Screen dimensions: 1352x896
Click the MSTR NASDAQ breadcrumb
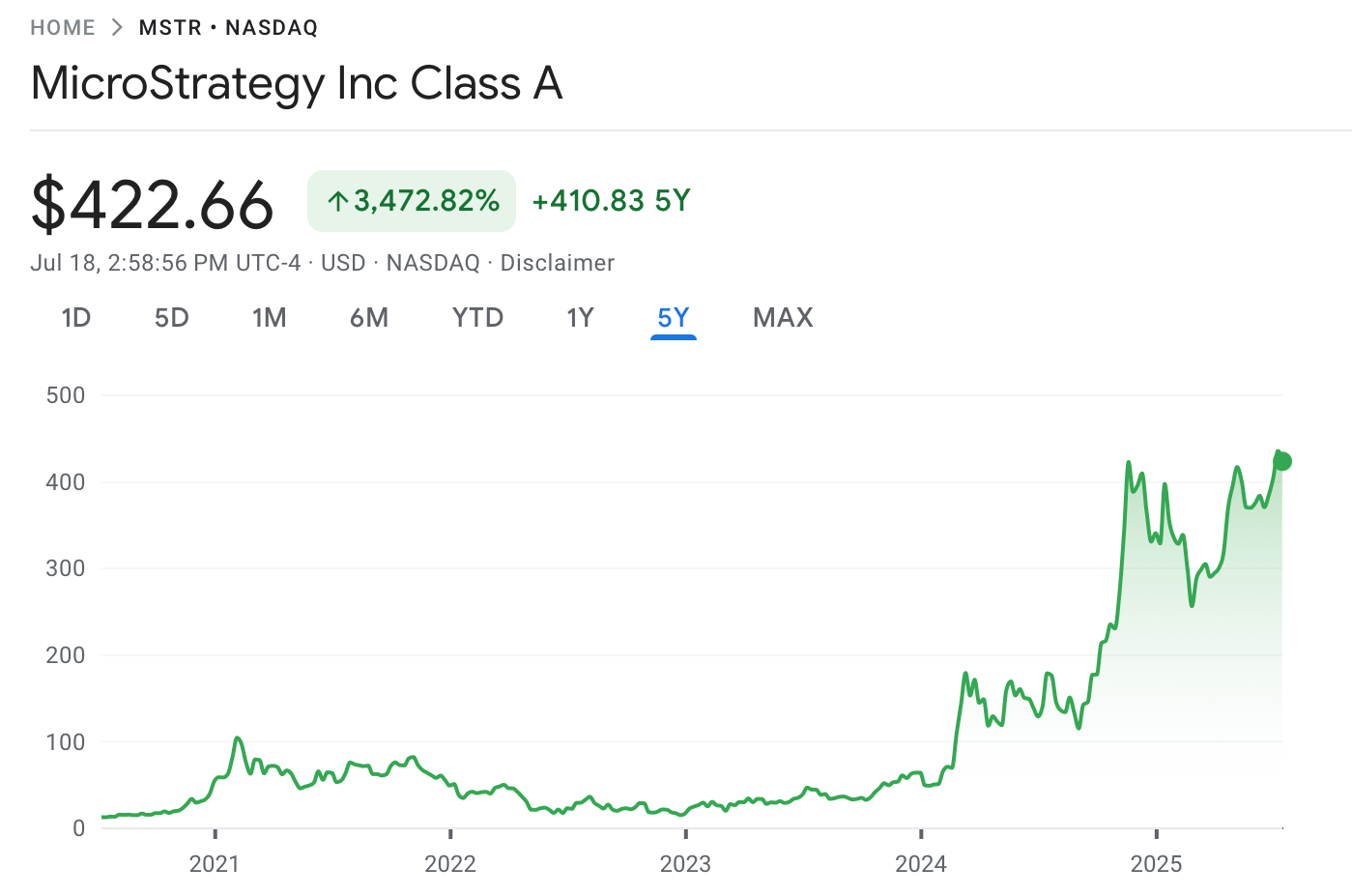pos(228,27)
